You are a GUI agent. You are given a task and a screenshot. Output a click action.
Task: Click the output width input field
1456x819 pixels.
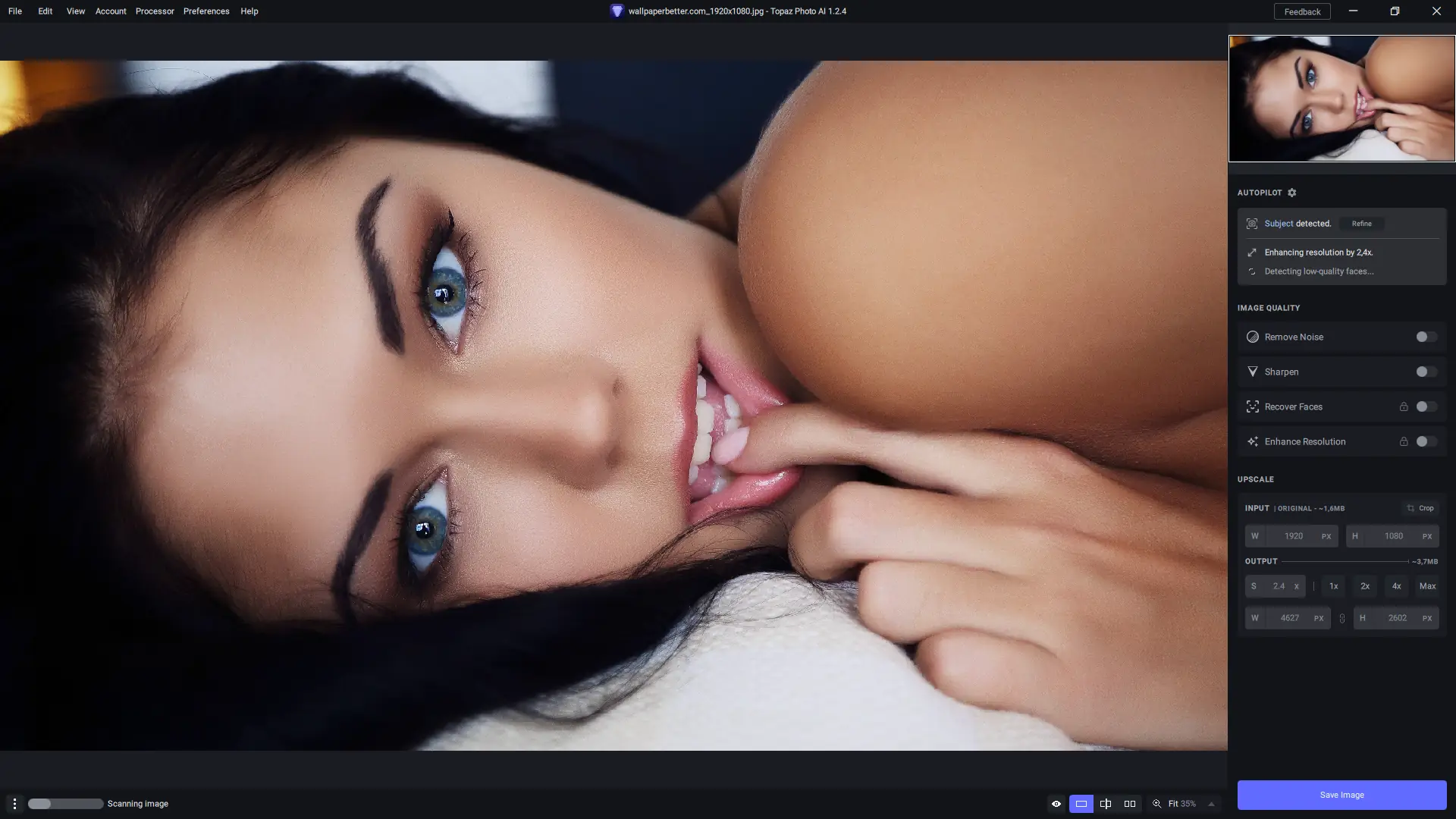click(x=1289, y=618)
